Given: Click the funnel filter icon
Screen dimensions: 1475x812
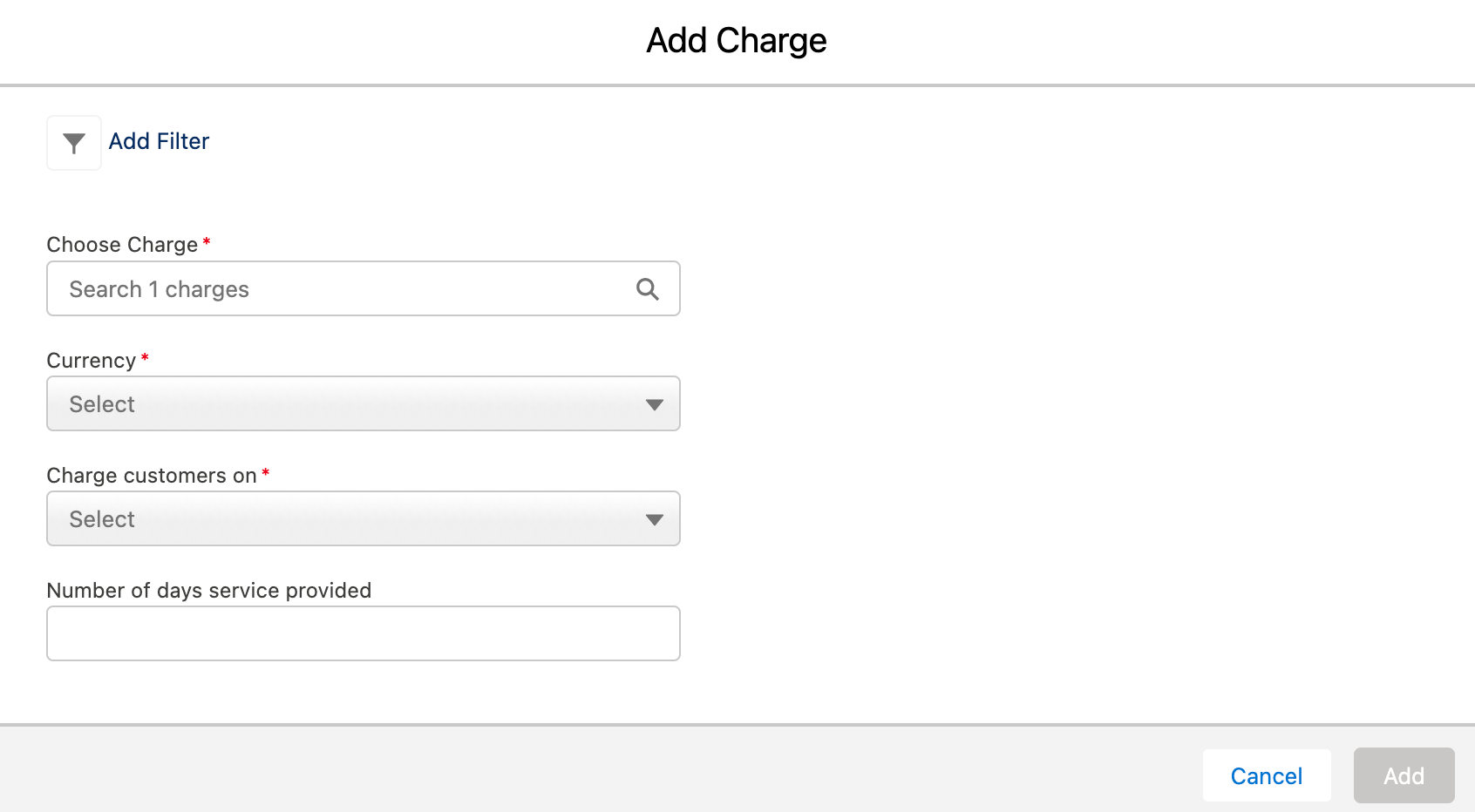Looking at the screenshot, I should (x=74, y=143).
